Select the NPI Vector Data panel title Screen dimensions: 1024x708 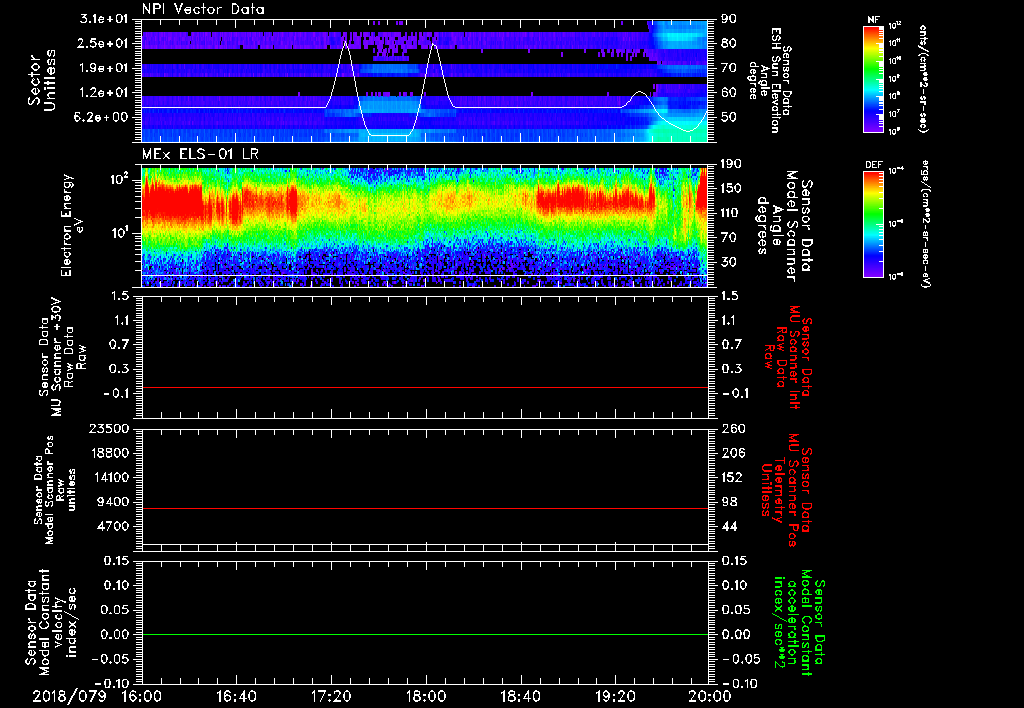[x=203, y=9]
